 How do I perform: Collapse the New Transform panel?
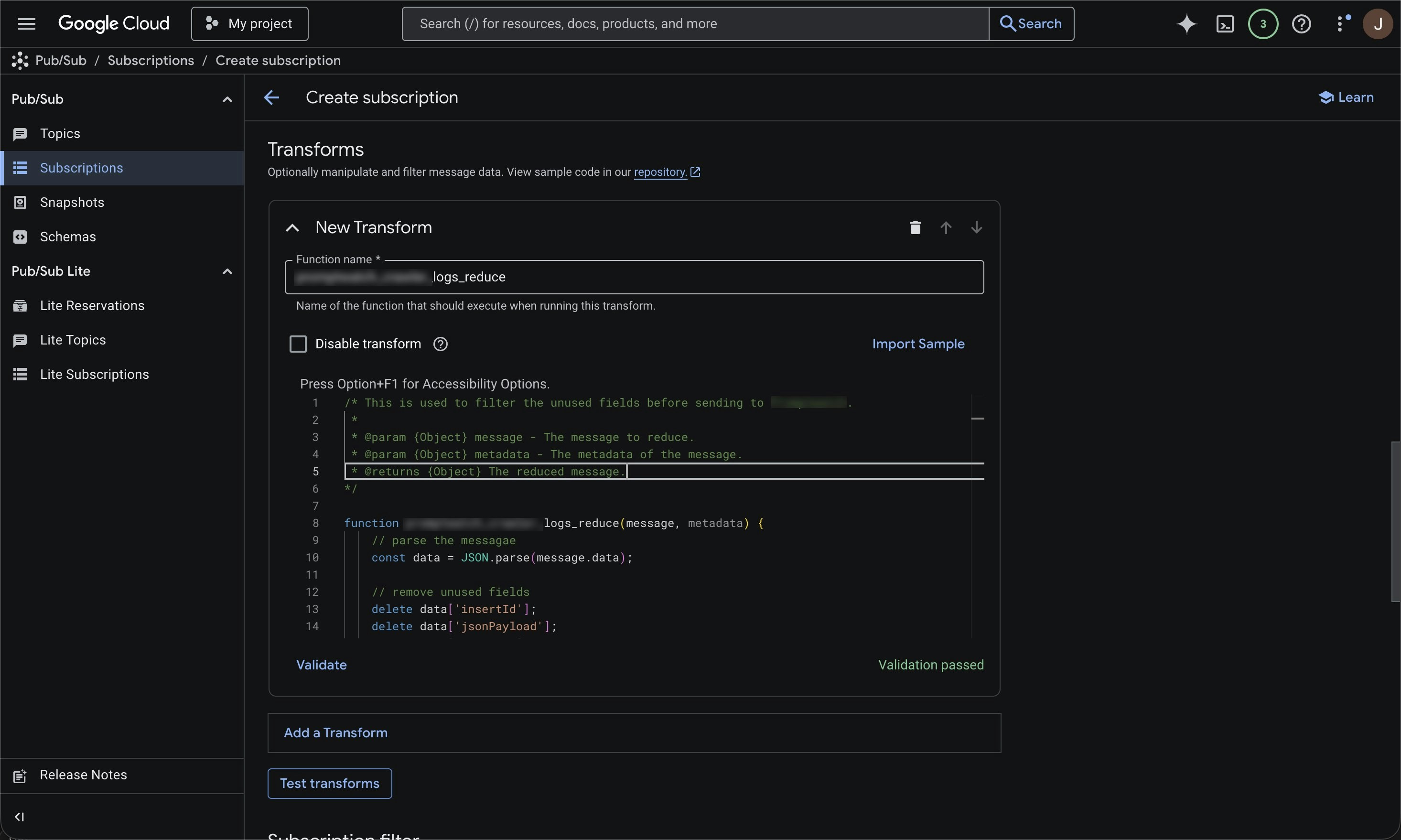(292, 227)
